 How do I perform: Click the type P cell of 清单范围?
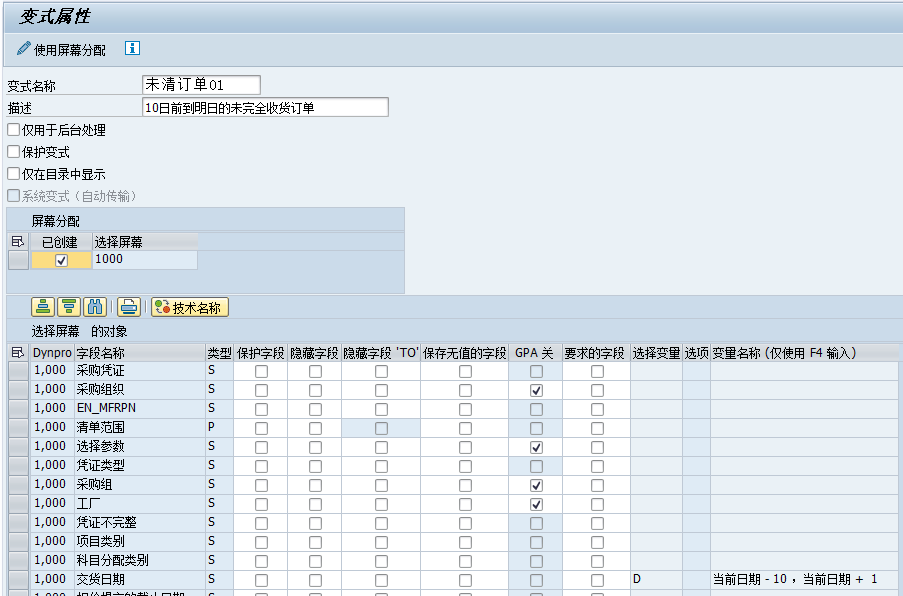(219, 428)
